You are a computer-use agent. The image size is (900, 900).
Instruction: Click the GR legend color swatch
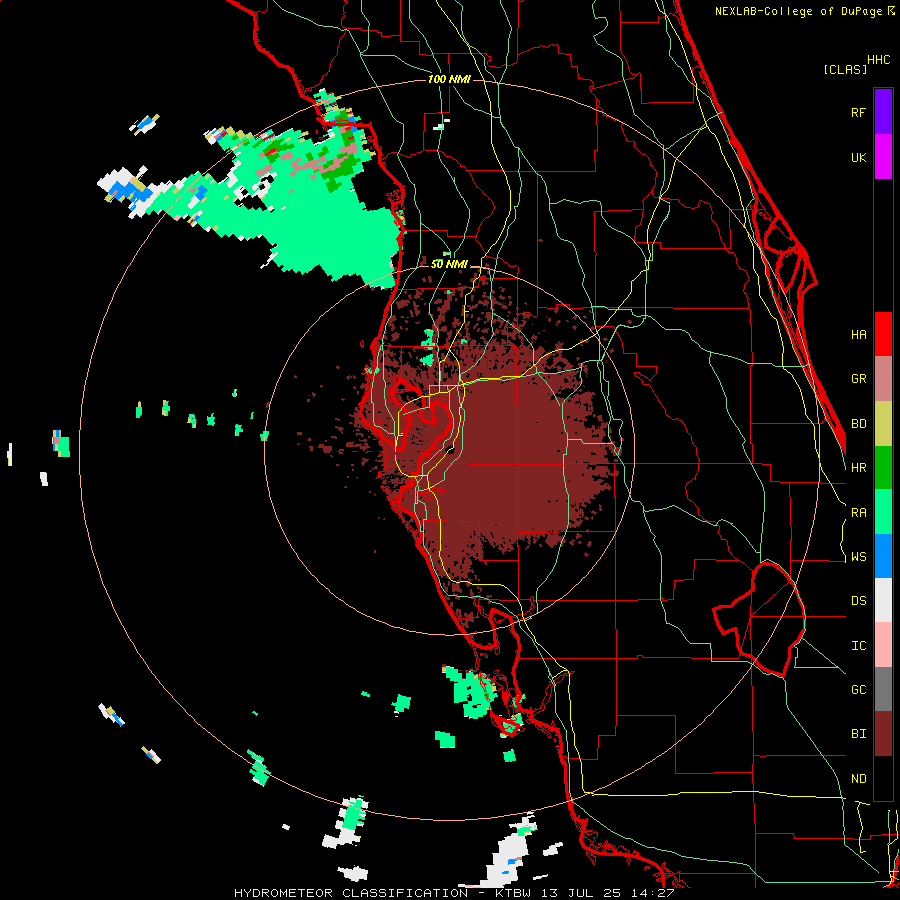coord(883,379)
